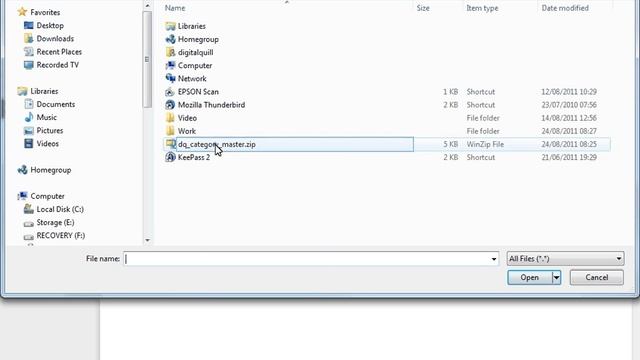Screen dimensions: 640x360
Task: Click Computer icon in file list
Action: coord(170,65)
